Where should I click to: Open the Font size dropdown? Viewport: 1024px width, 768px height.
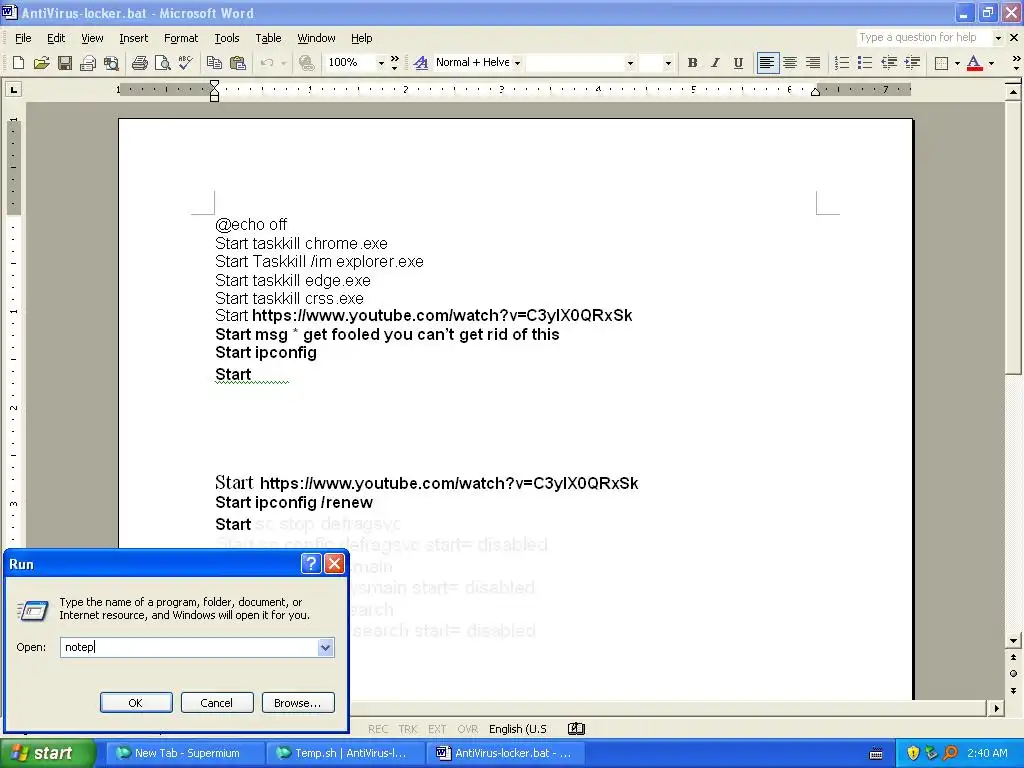point(667,63)
